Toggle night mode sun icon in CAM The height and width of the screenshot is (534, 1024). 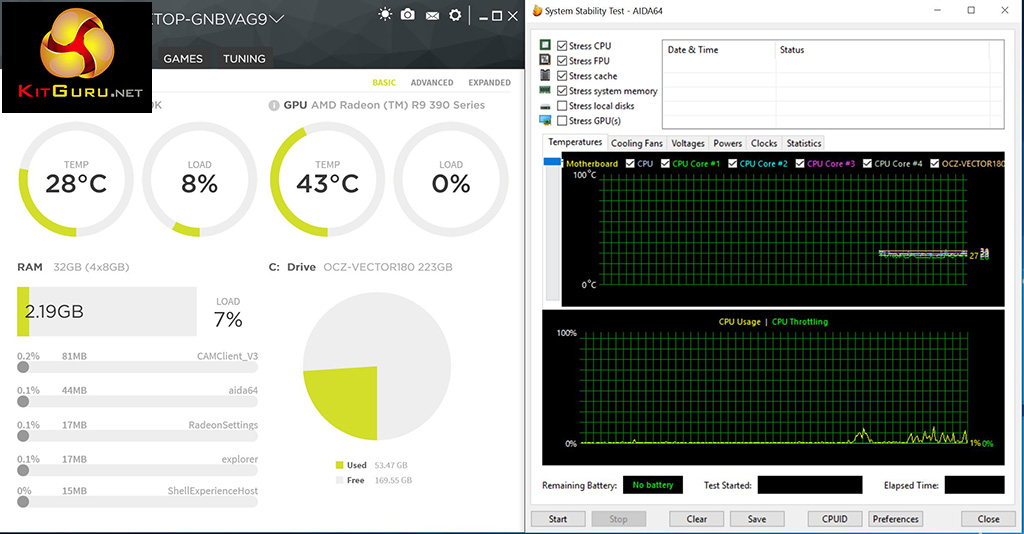pos(385,14)
